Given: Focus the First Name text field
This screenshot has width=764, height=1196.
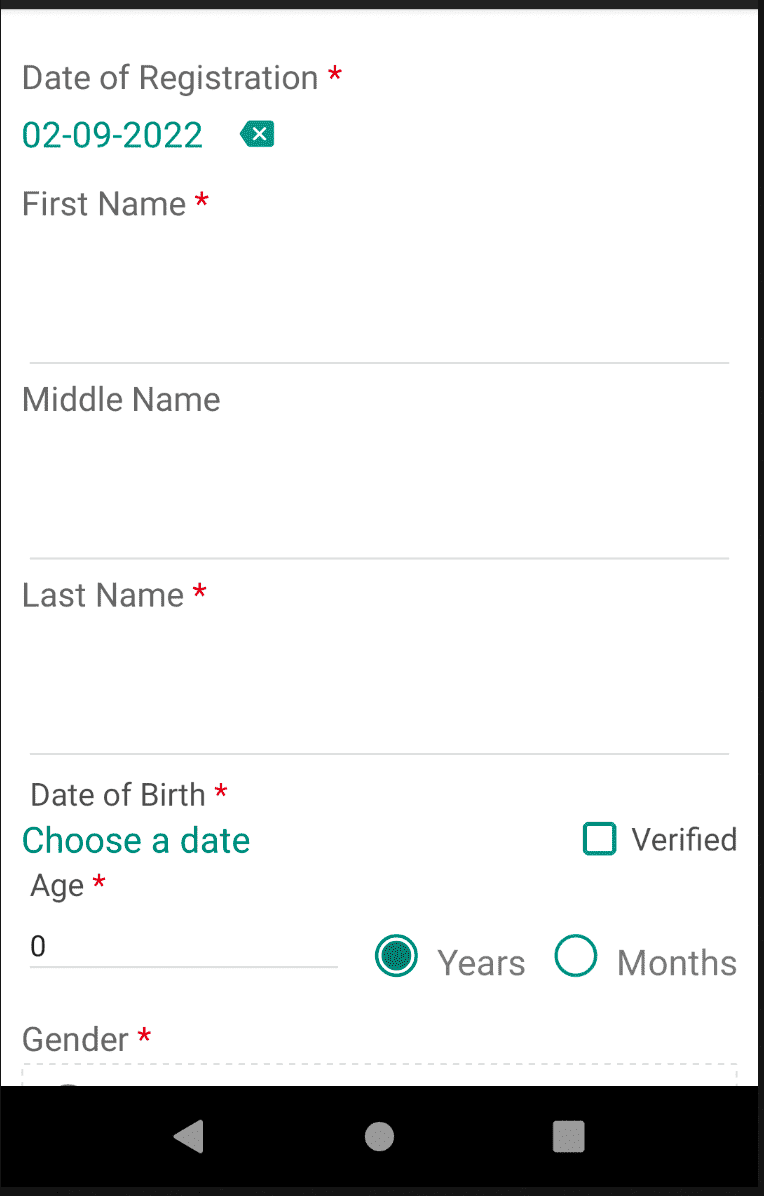Looking at the screenshot, I should pos(379,294).
